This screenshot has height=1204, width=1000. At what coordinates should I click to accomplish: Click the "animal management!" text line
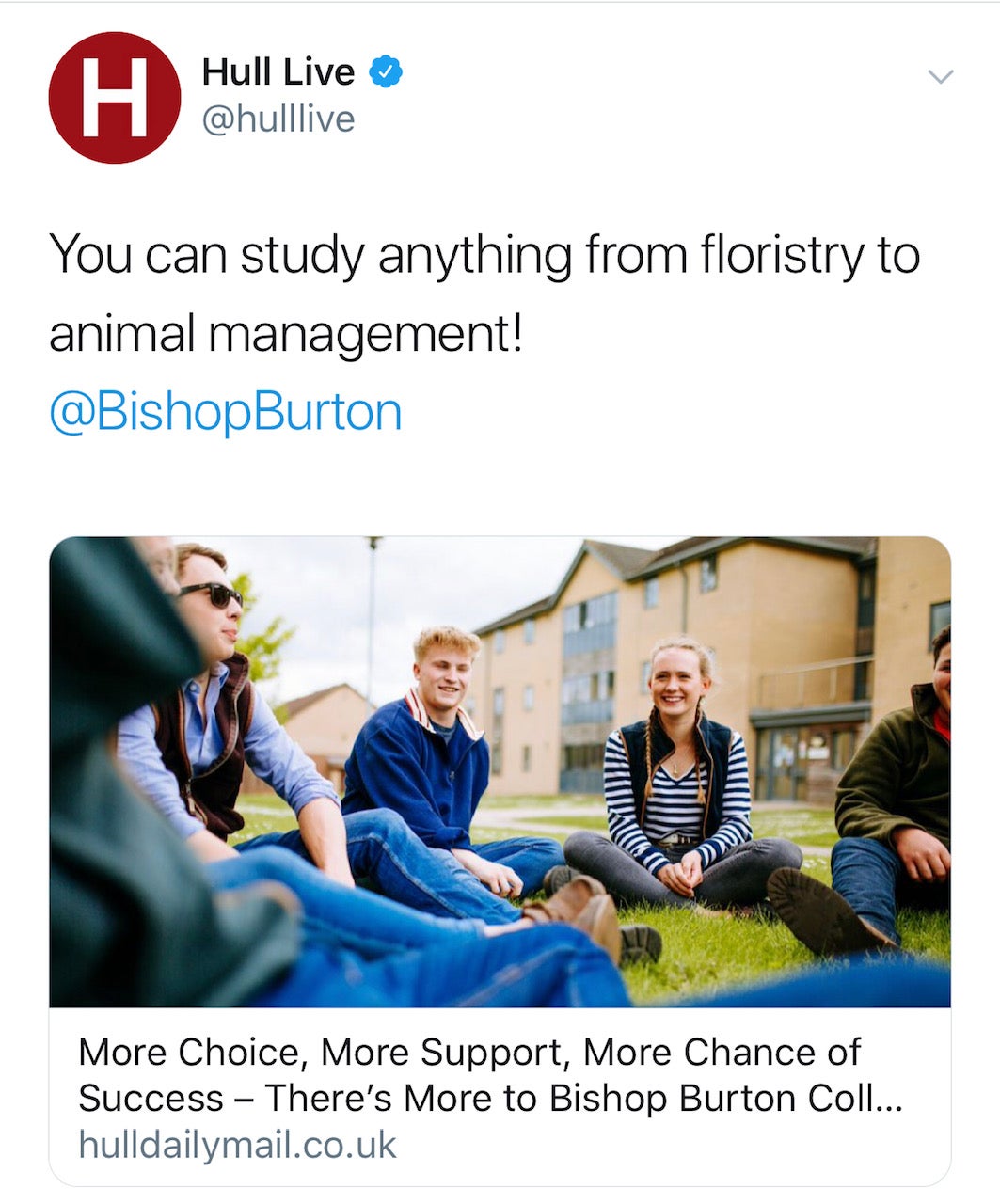tap(284, 334)
